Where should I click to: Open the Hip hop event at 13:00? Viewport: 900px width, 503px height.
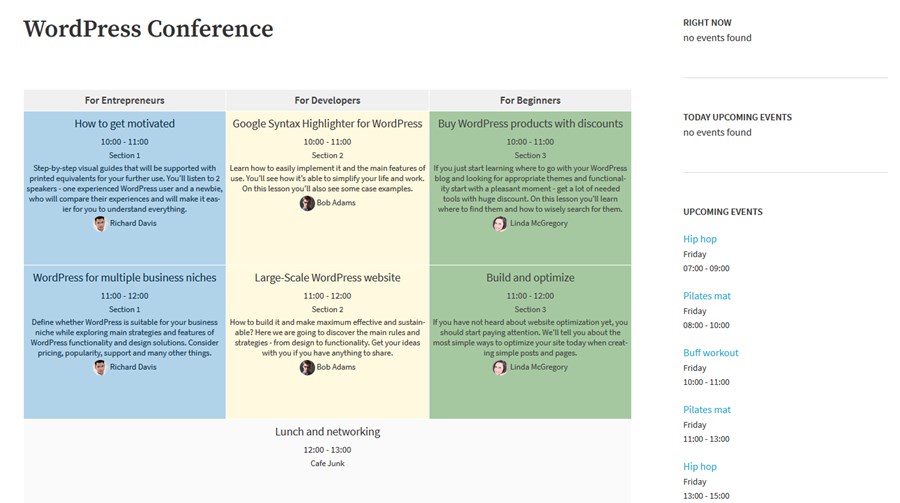[x=700, y=466]
